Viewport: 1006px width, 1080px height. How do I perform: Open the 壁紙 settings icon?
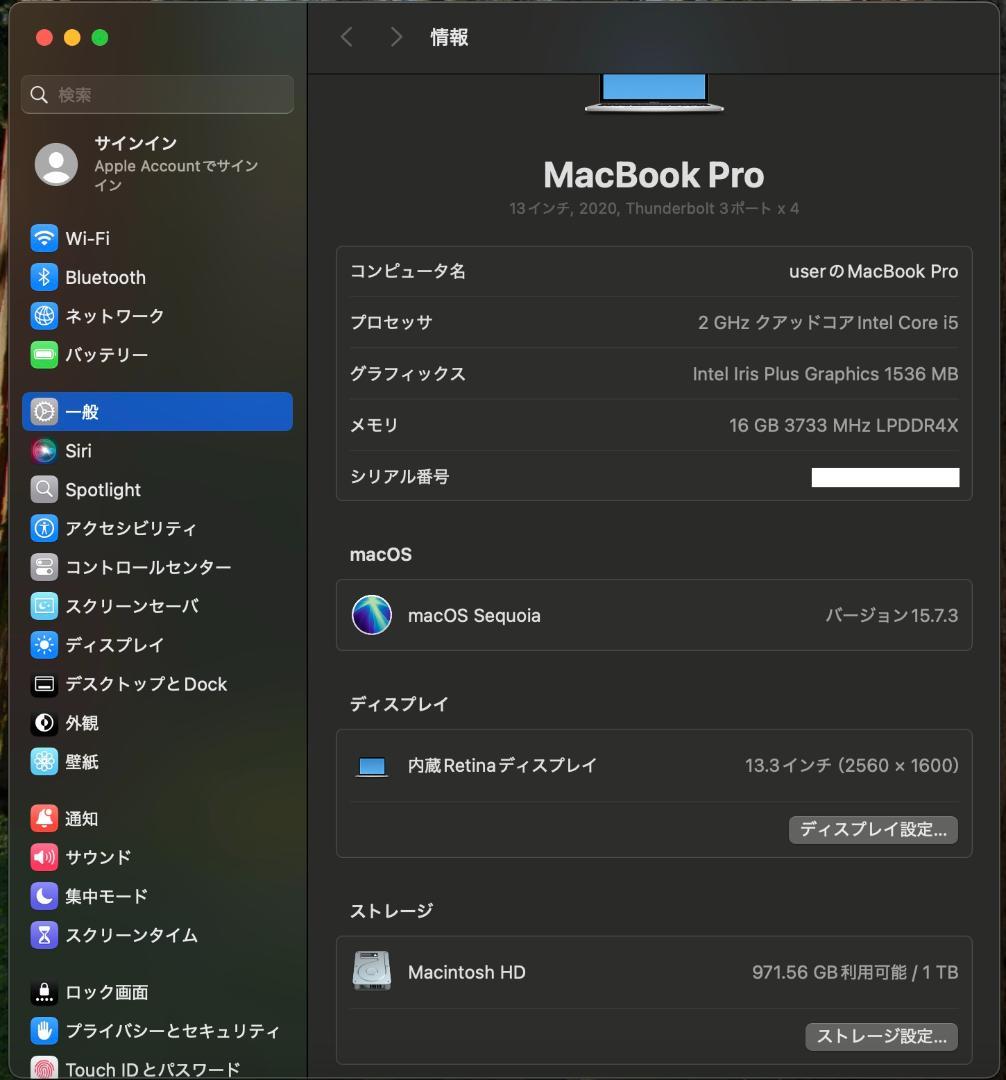click(44, 761)
